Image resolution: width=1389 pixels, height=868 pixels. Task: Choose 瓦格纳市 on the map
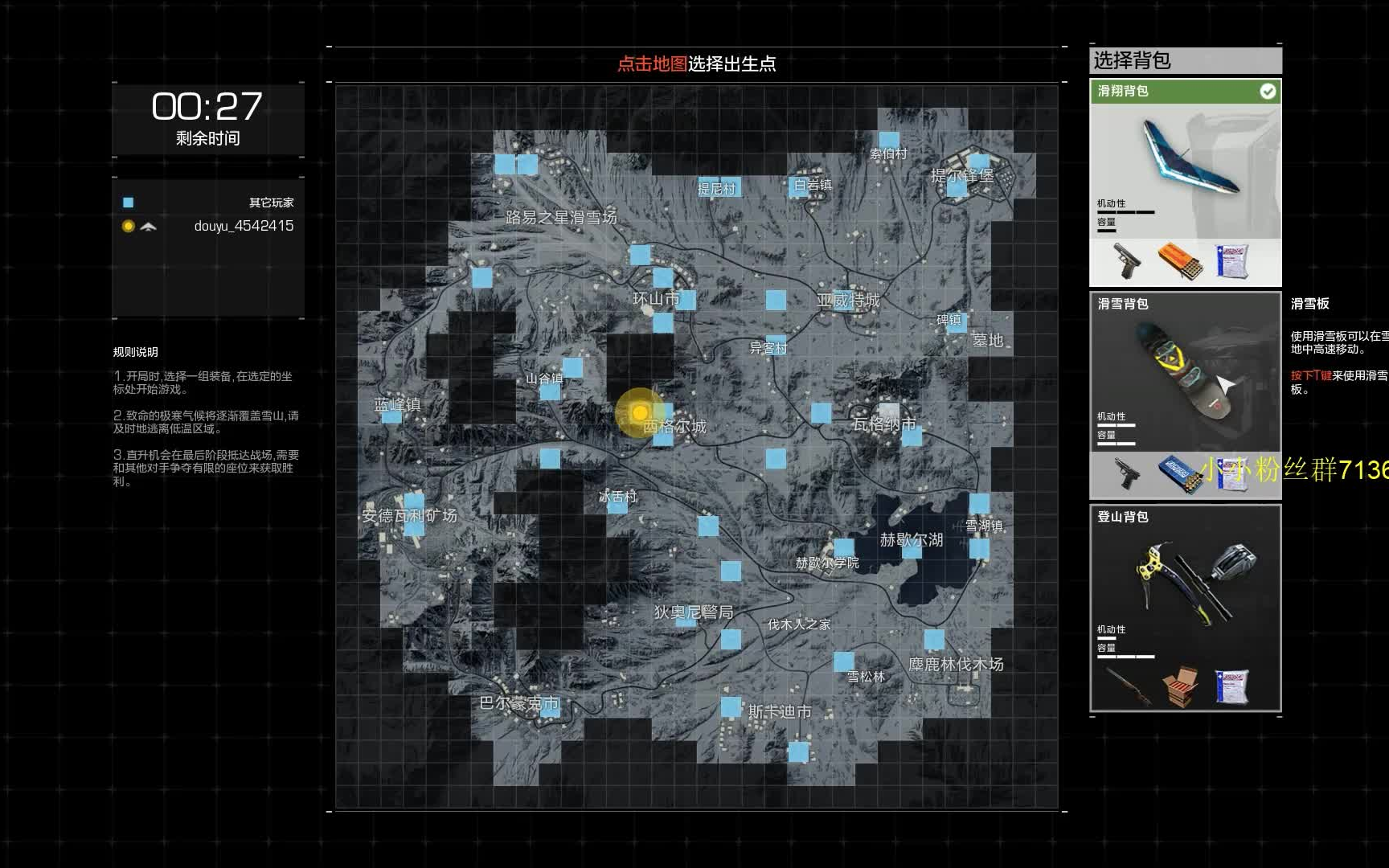point(884,424)
